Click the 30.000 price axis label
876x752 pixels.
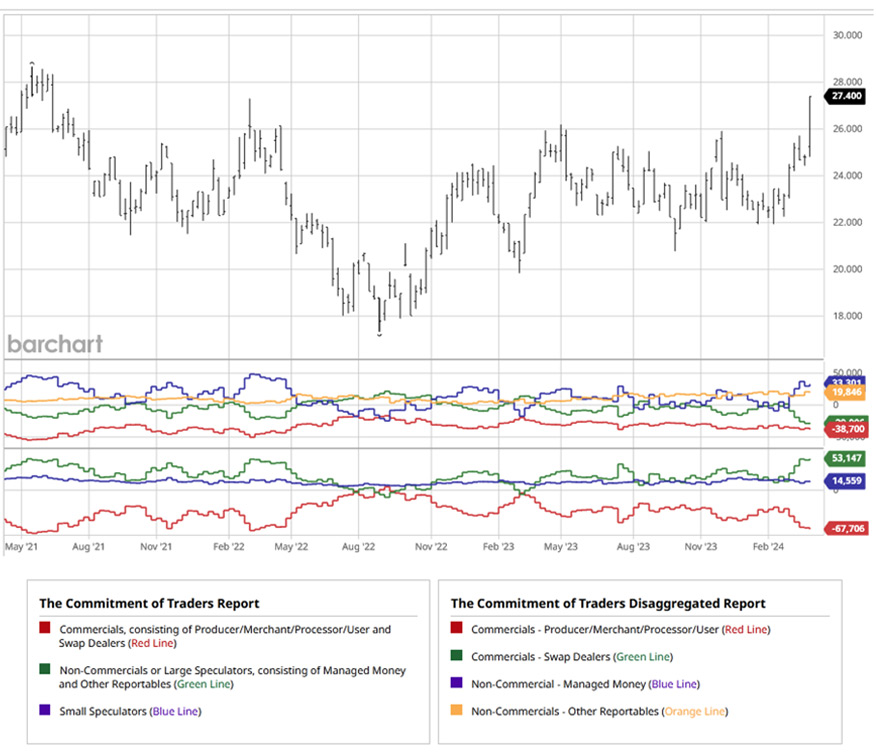(846, 35)
